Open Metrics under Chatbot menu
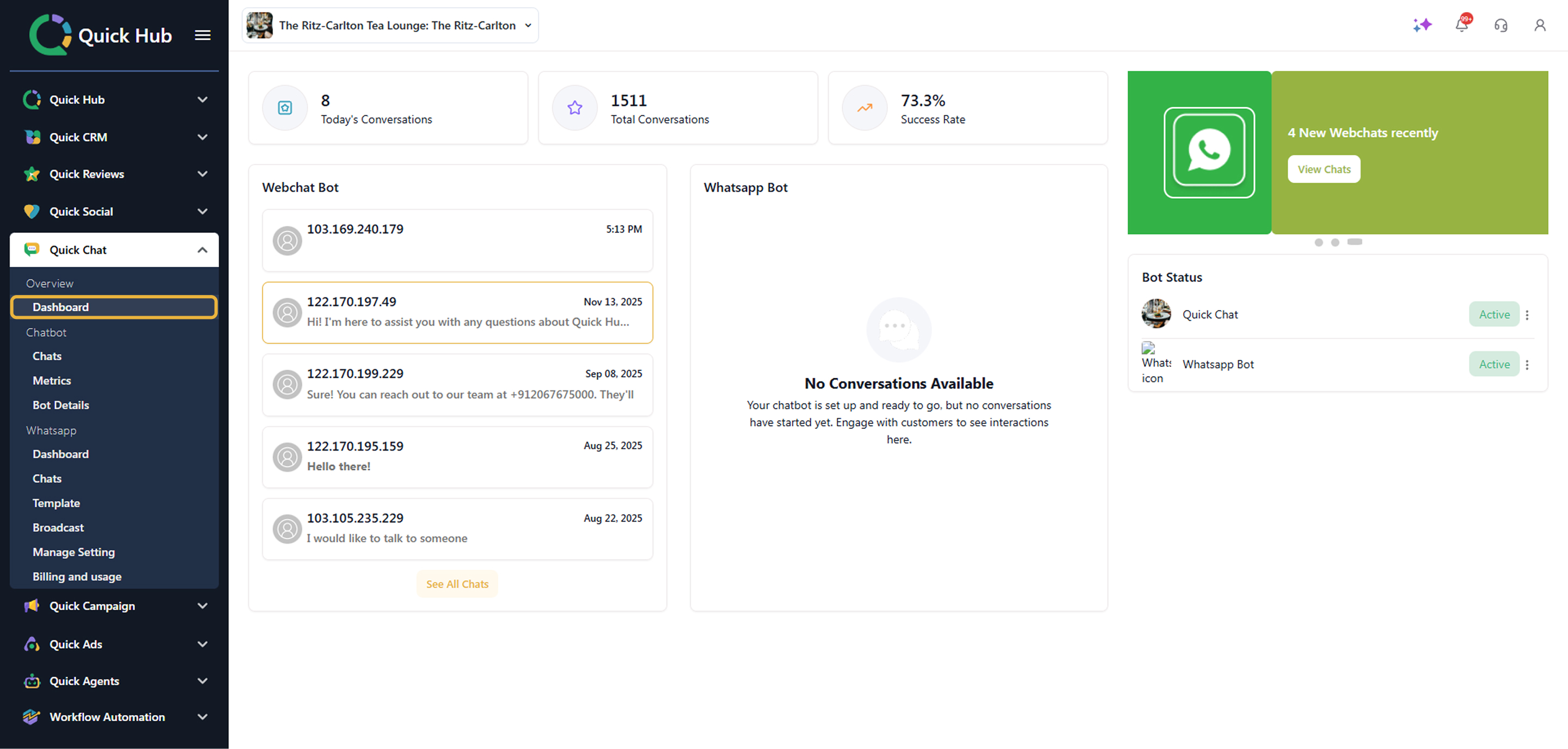The height and width of the screenshot is (749, 1568). tap(52, 380)
